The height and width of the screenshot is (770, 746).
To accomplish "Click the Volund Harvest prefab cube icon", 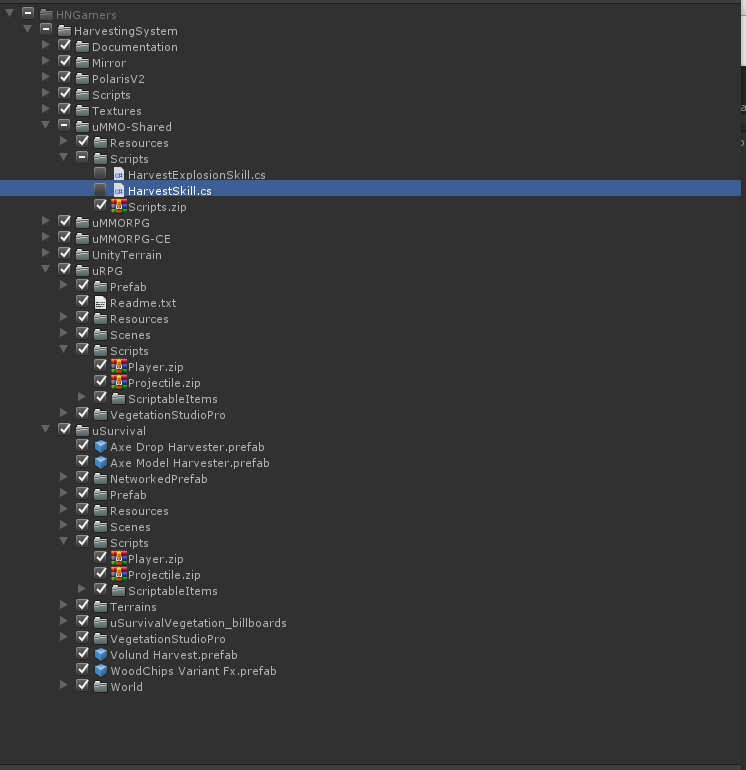I will [100, 655].
